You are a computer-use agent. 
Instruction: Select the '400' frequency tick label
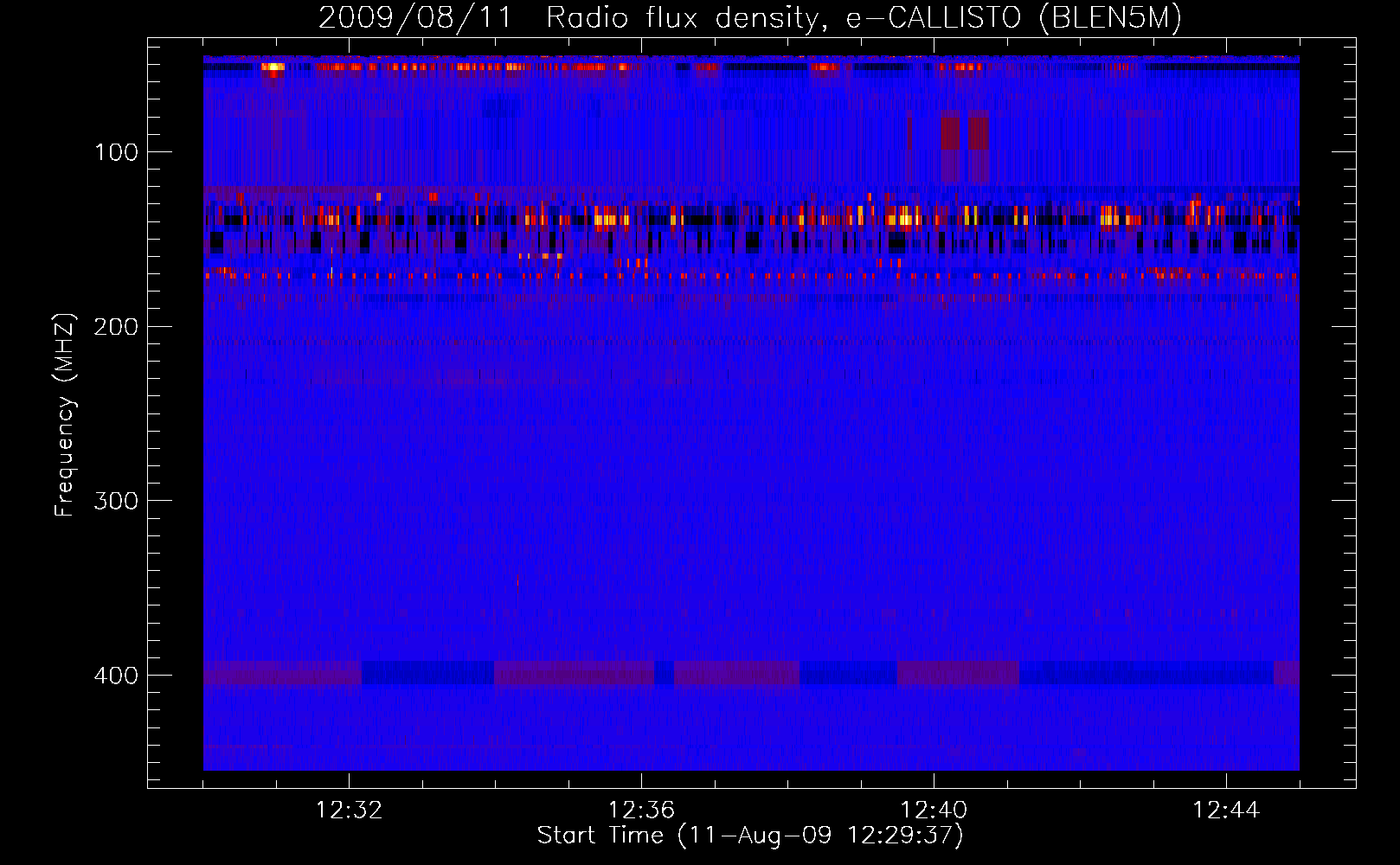(x=116, y=676)
